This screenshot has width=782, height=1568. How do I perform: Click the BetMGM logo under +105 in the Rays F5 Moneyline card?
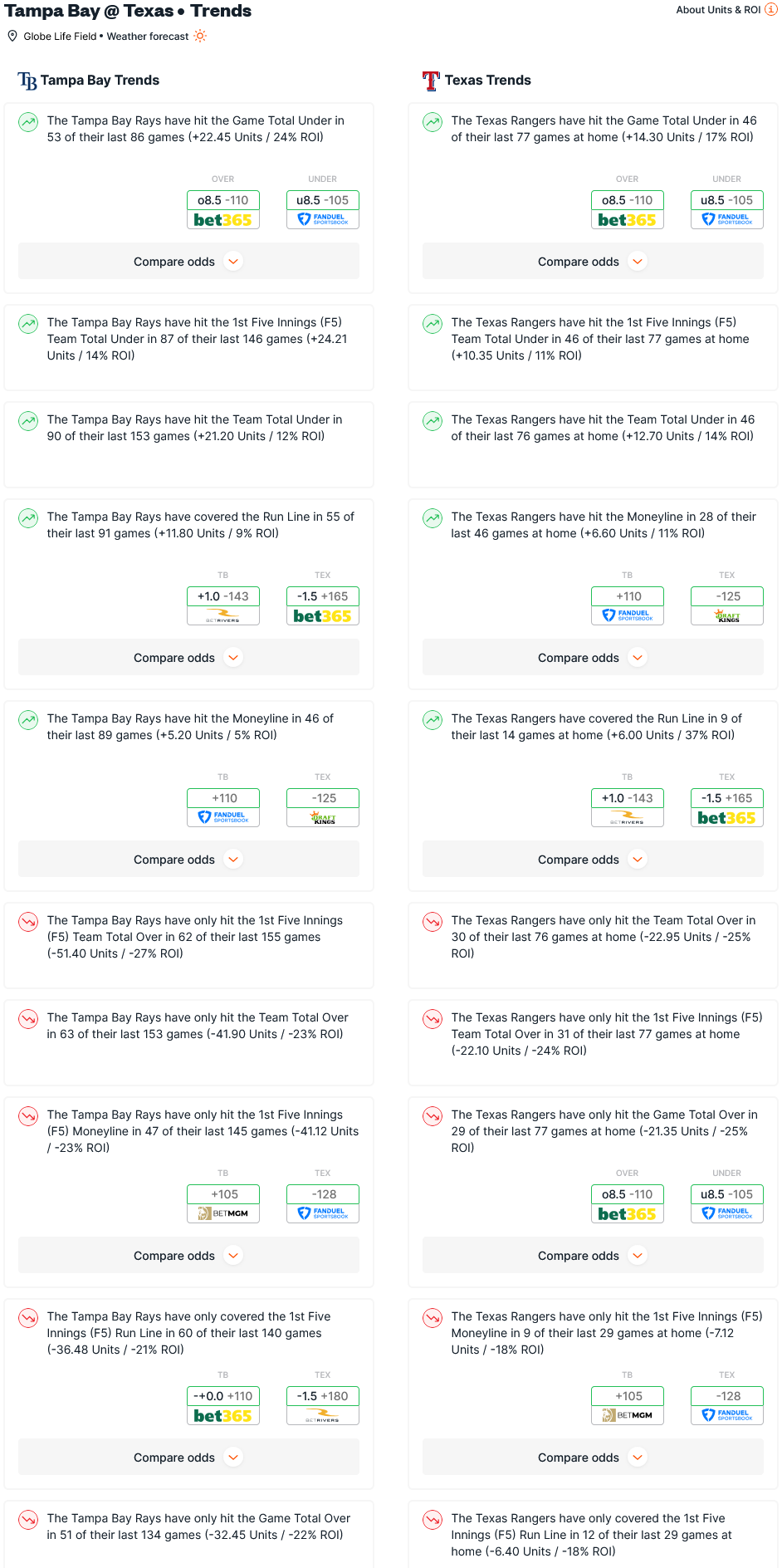[x=223, y=1213]
